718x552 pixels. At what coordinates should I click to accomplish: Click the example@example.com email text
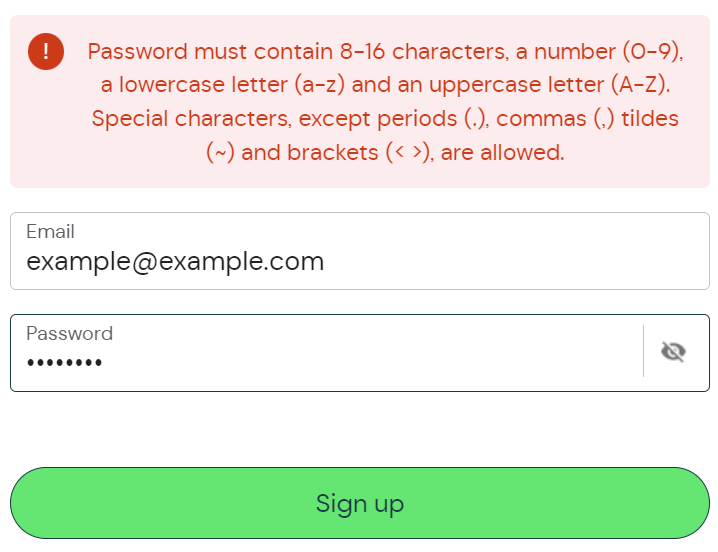pyautogui.click(x=175, y=262)
